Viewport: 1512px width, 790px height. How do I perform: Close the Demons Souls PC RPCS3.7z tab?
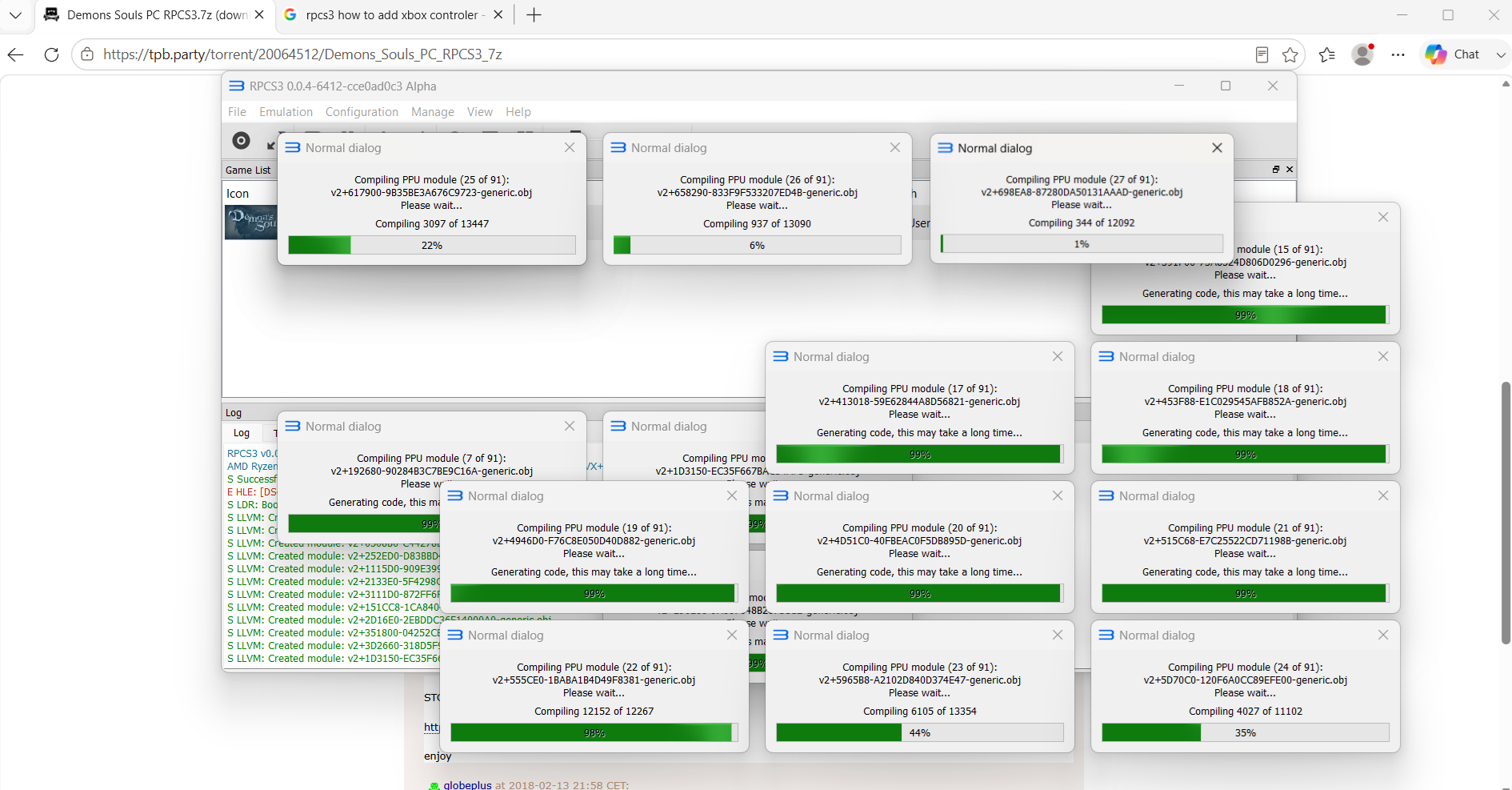click(x=259, y=15)
